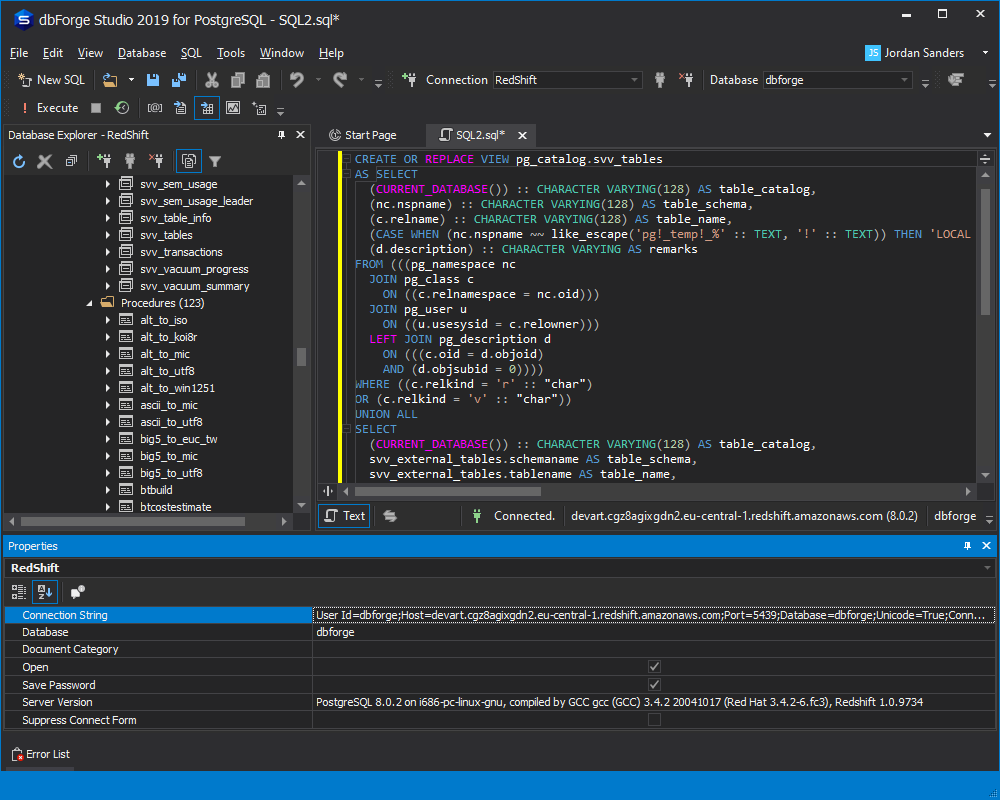
Task: Select the SQL2.sql* tab
Action: (x=480, y=135)
